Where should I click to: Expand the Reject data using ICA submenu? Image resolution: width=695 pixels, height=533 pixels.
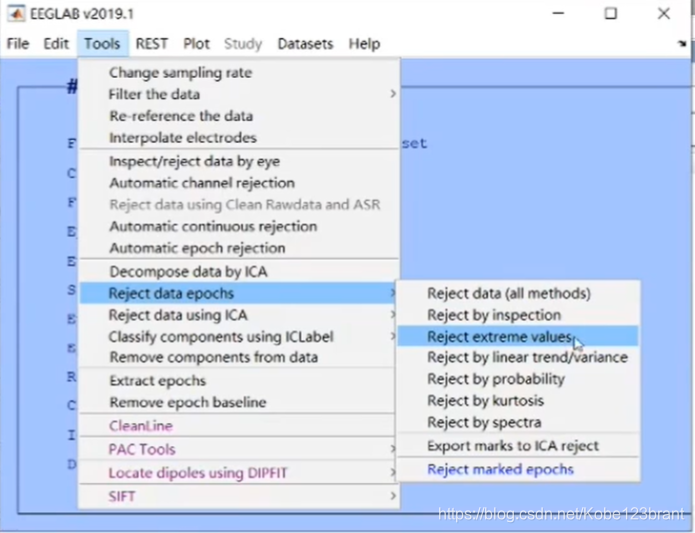tap(238, 315)
